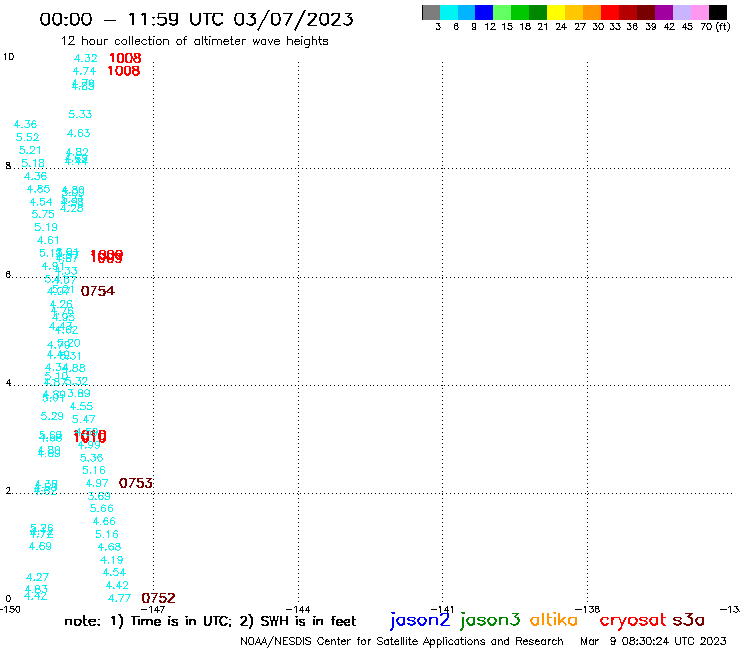
Task: Click the orange 'altika' satellite label
Action: pyautogui.click(x=553, y=619)
